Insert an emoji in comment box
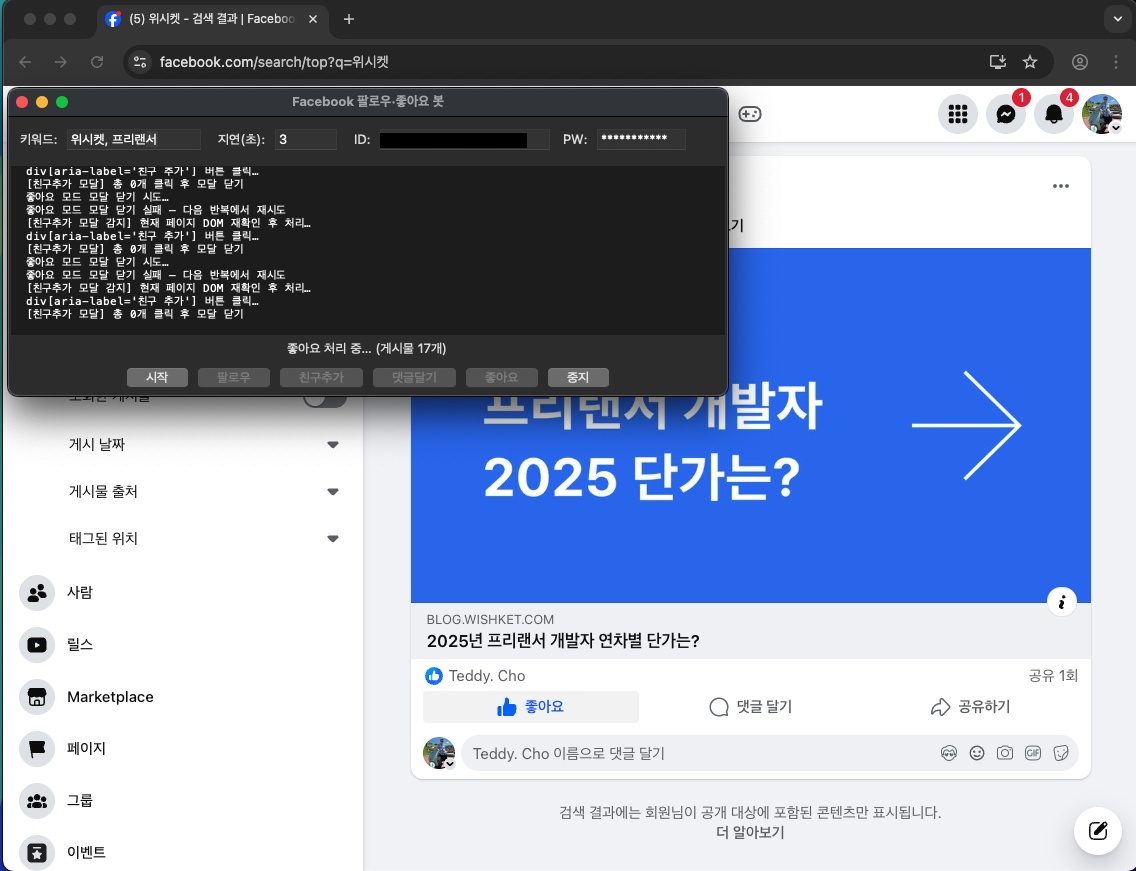The height and width of the screenshot is (871, 1136). click(x=977, y=753)
